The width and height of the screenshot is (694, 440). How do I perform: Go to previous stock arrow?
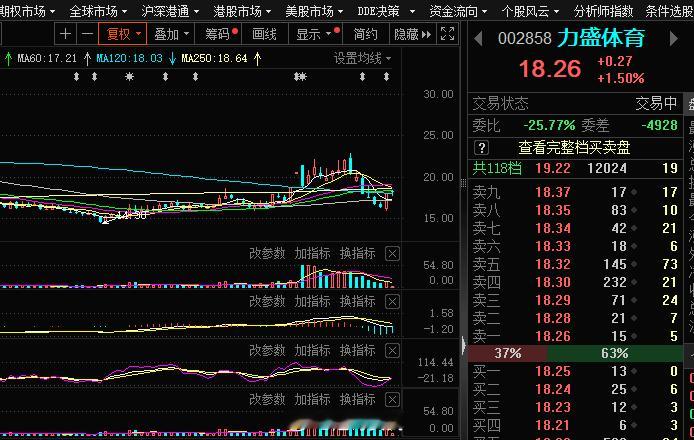[478, 39]
